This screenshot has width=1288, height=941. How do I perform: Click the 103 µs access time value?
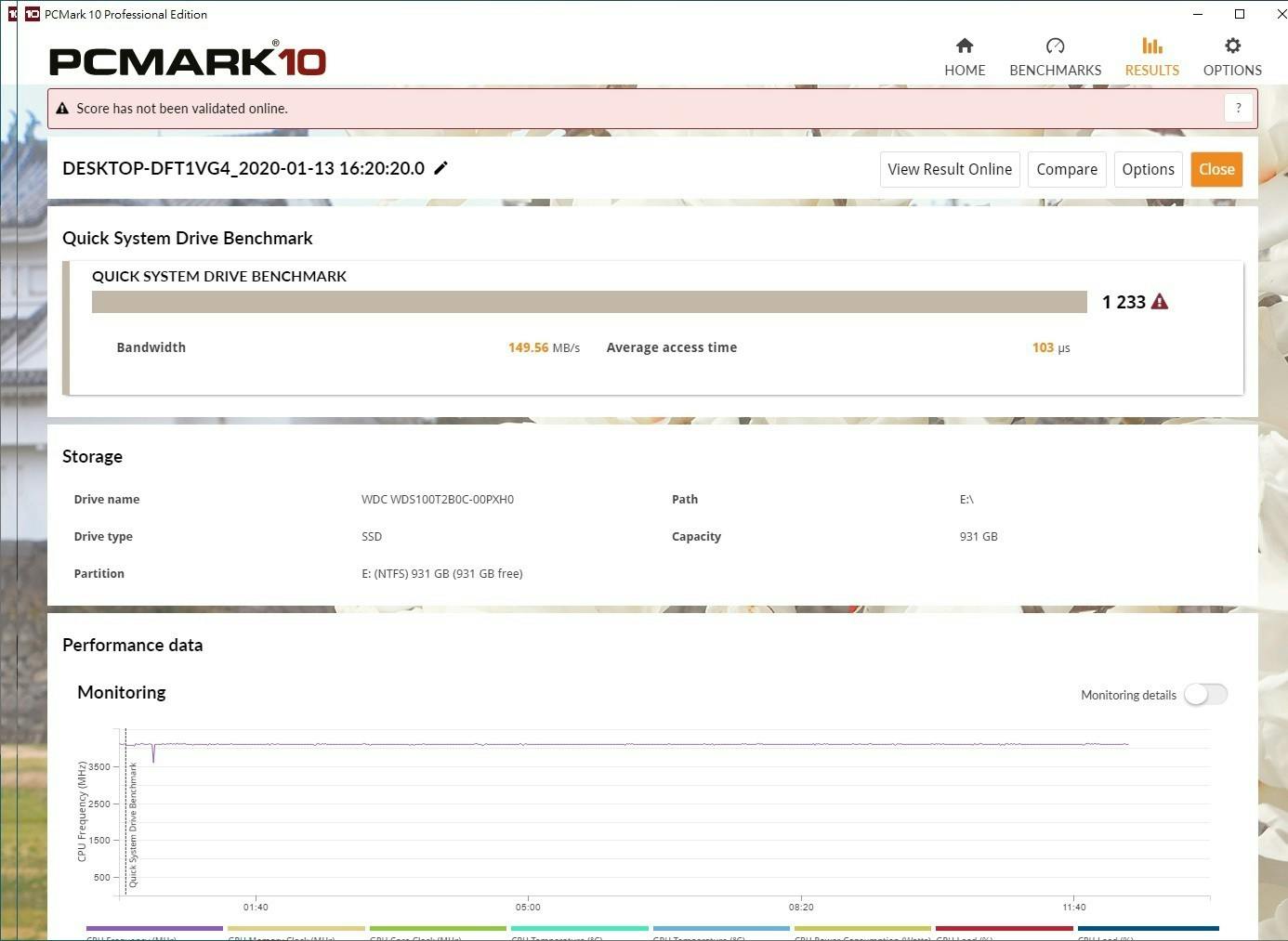pyautogui.click(x=1051, y=347)
